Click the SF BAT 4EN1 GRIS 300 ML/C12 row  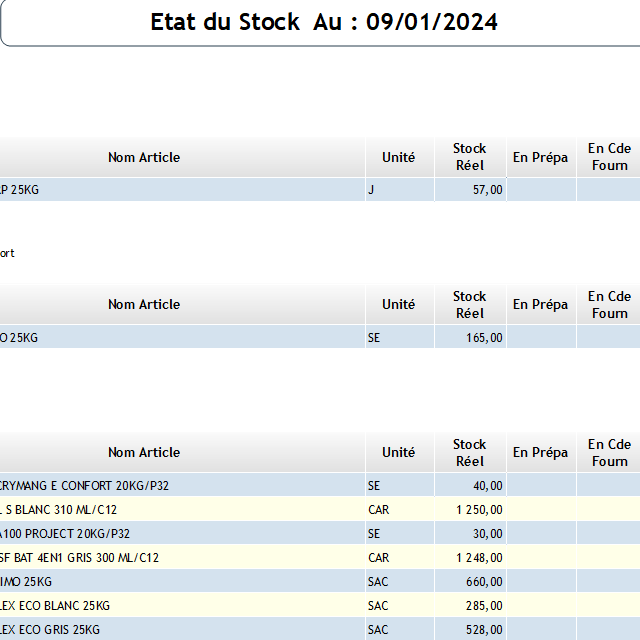(x=79, y=558)
